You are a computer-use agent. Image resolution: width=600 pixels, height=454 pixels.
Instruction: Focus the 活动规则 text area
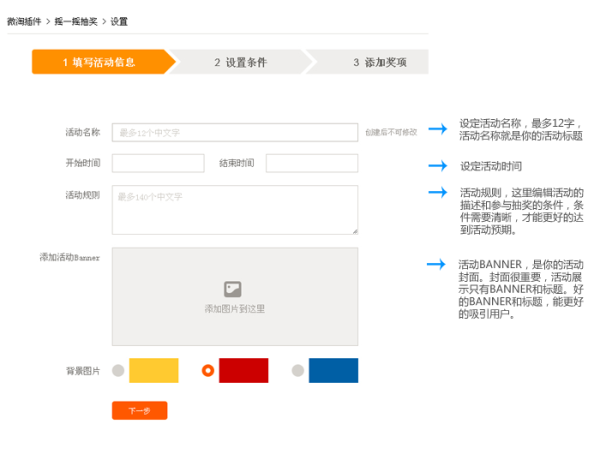[235, 210]
